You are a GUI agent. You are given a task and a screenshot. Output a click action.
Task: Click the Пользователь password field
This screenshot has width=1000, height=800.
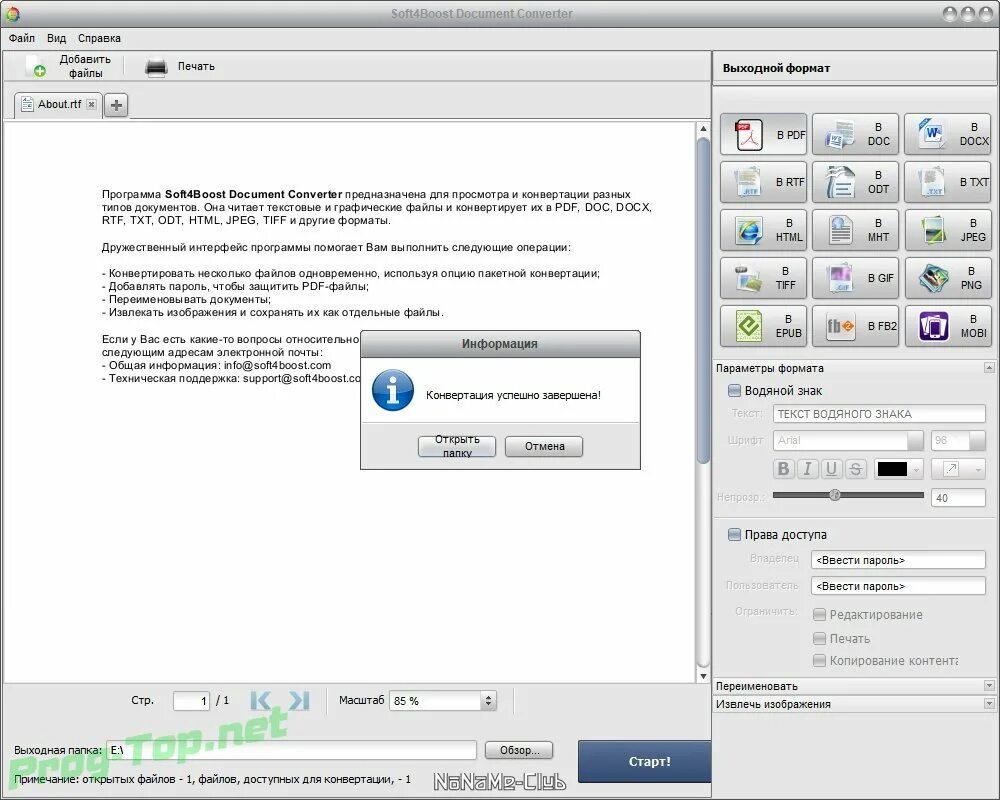click(899, 586)
